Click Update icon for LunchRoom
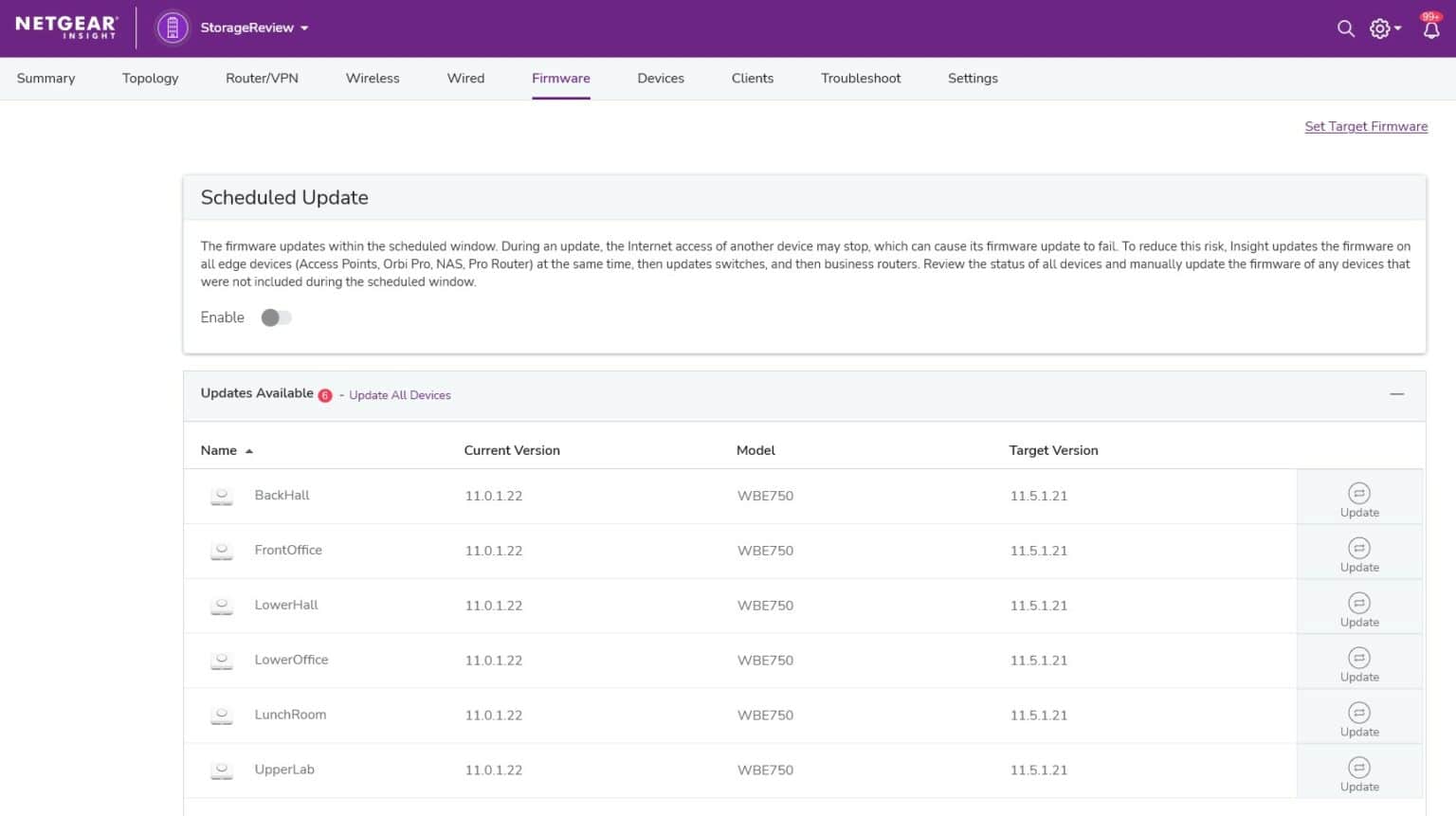Image resolution: width=1456 pixels, height=816 pixels. pos(1359,713)
